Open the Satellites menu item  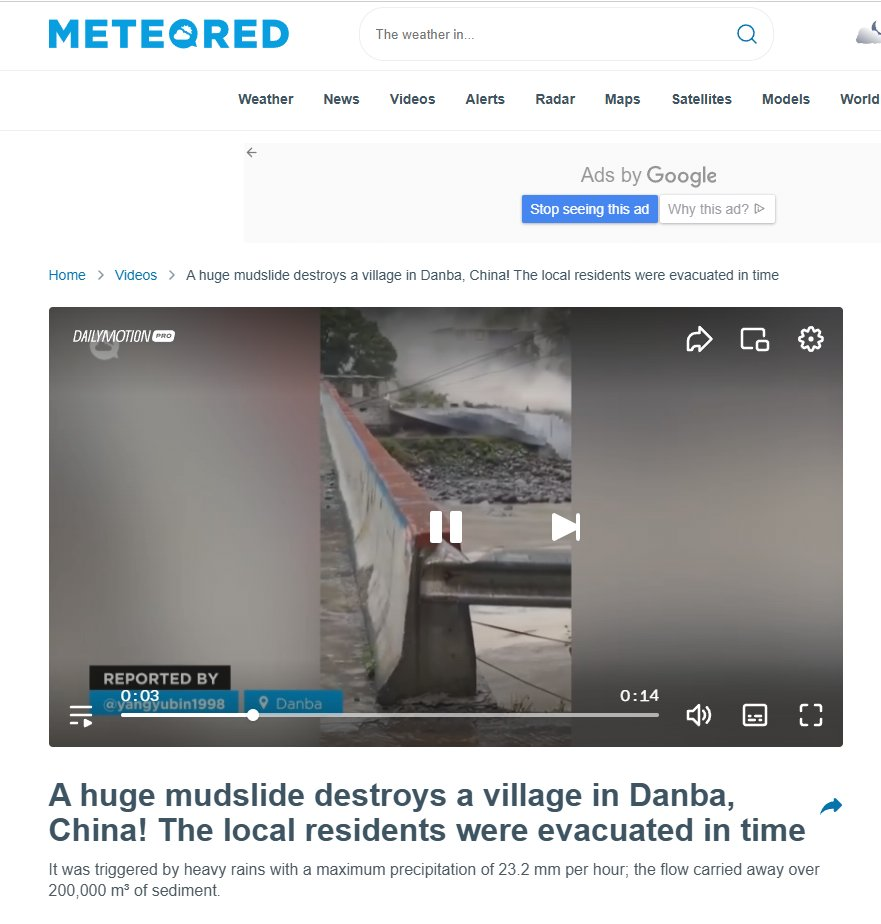tap(701, 99)
